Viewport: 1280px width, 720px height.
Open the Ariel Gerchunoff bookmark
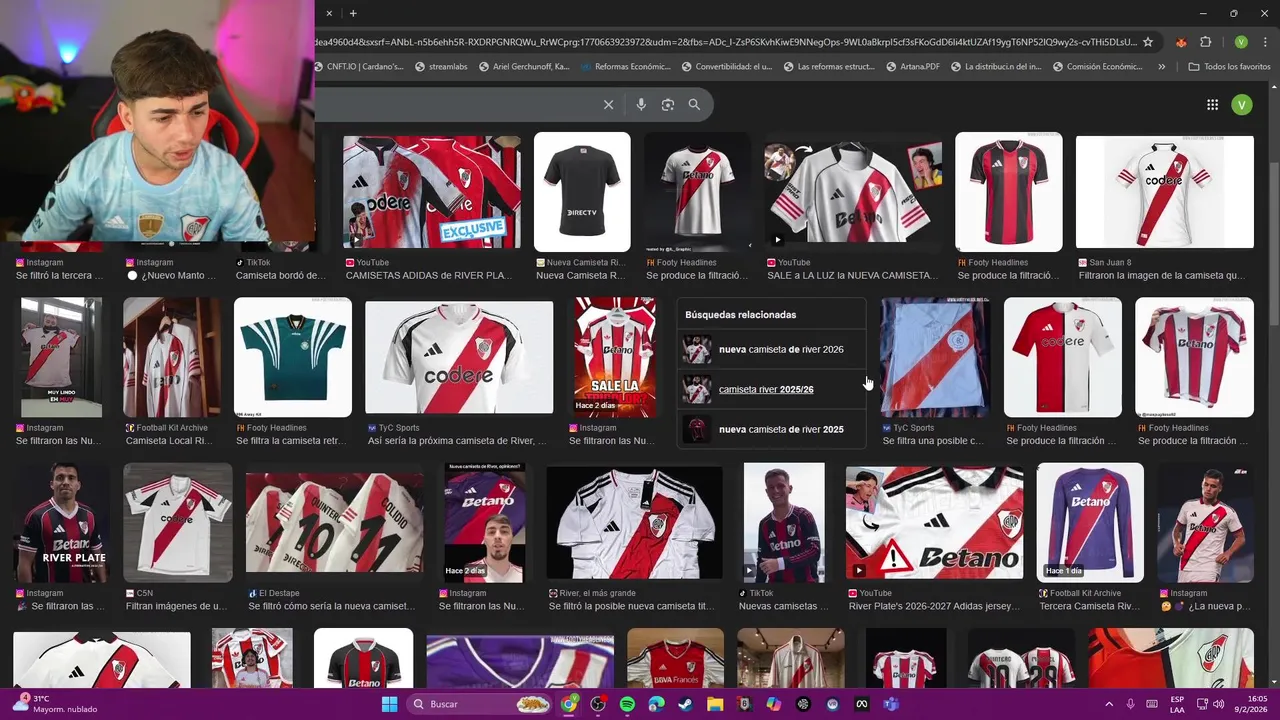pyautogui.click(x=524, y=67)
